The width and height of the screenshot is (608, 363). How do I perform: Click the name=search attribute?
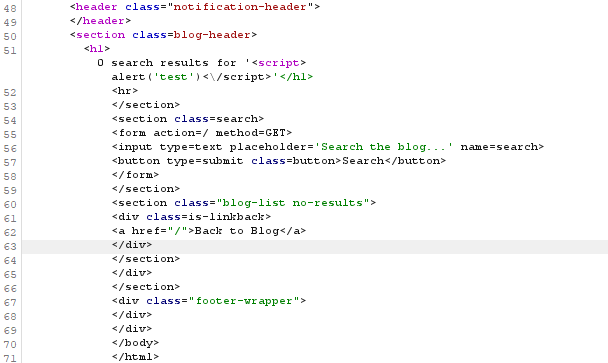click(499, 147)
